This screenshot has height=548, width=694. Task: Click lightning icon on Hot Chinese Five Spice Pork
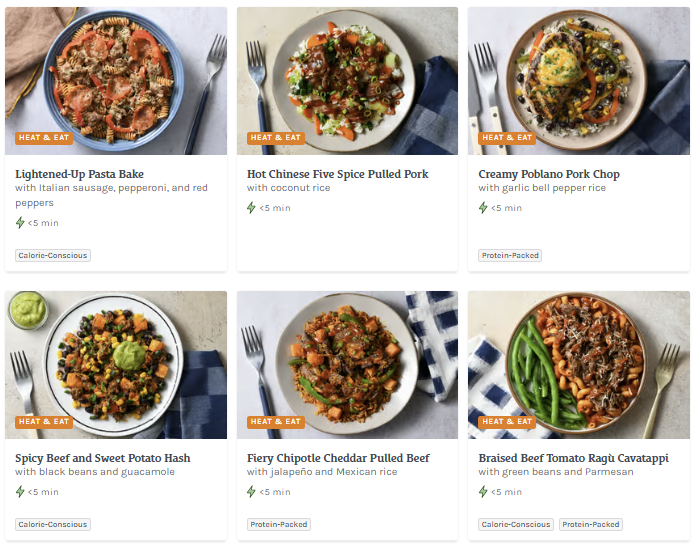[252, 208]
